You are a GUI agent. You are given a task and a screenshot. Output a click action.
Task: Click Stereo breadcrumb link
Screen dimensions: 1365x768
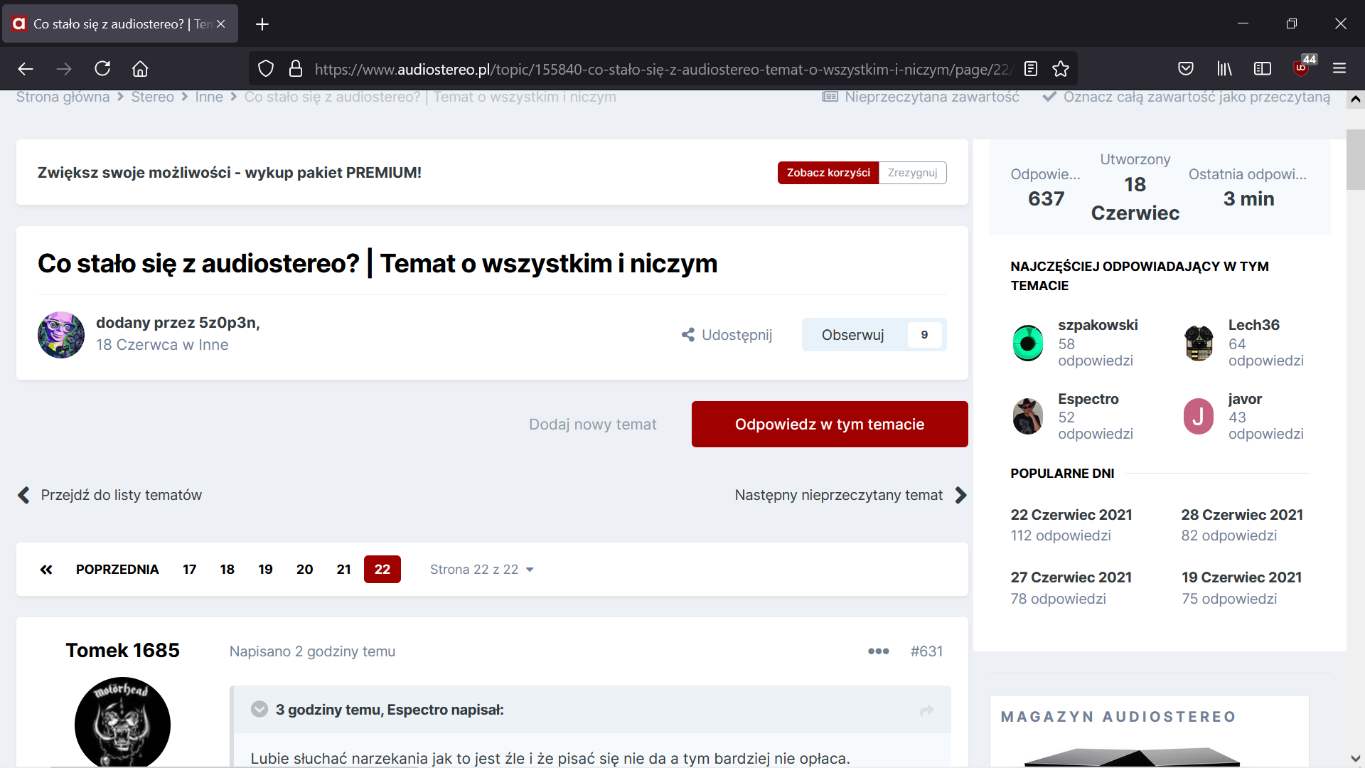(152, 97)
